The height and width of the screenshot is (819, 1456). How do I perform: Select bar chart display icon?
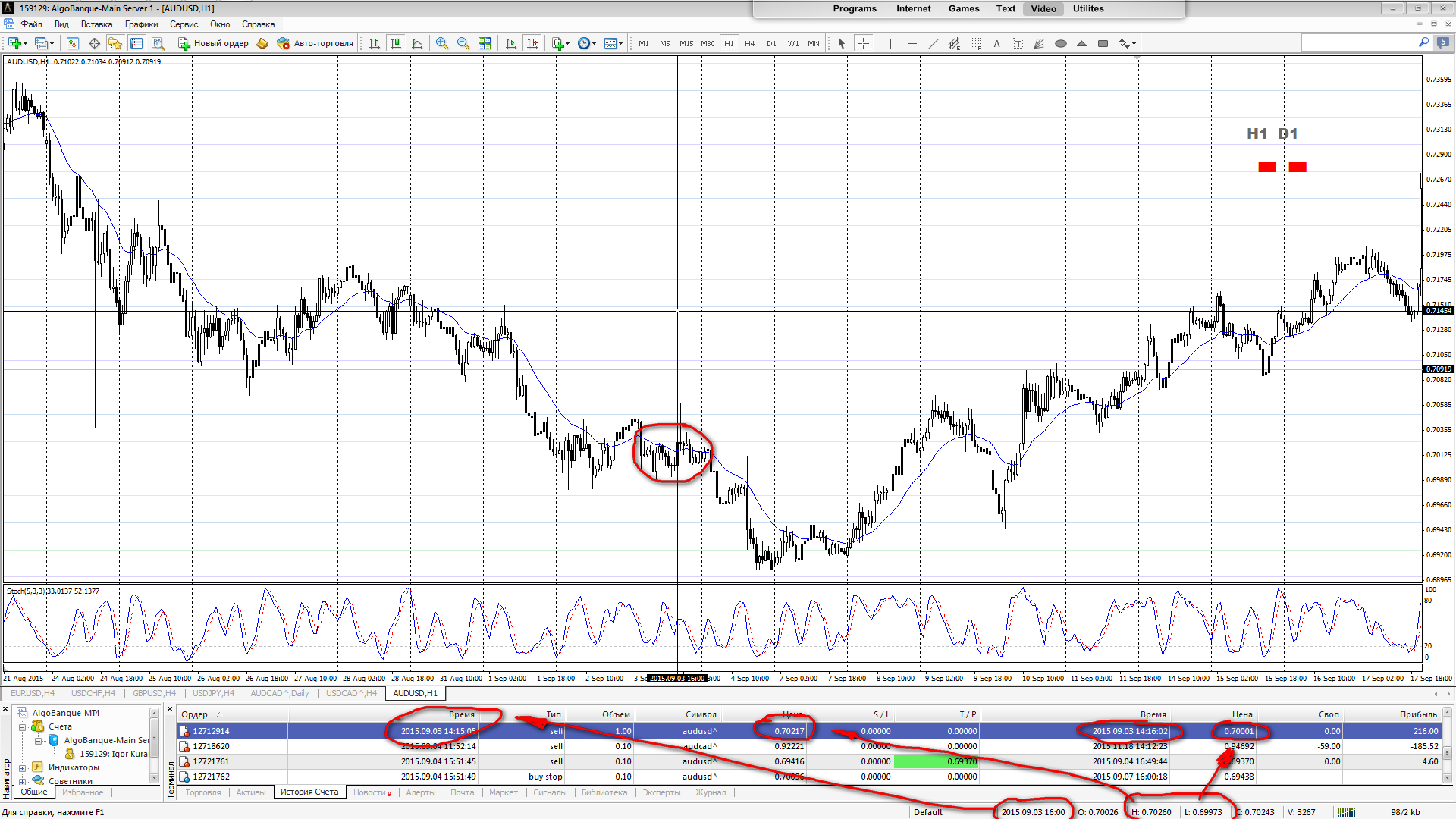tap(375, 43)
